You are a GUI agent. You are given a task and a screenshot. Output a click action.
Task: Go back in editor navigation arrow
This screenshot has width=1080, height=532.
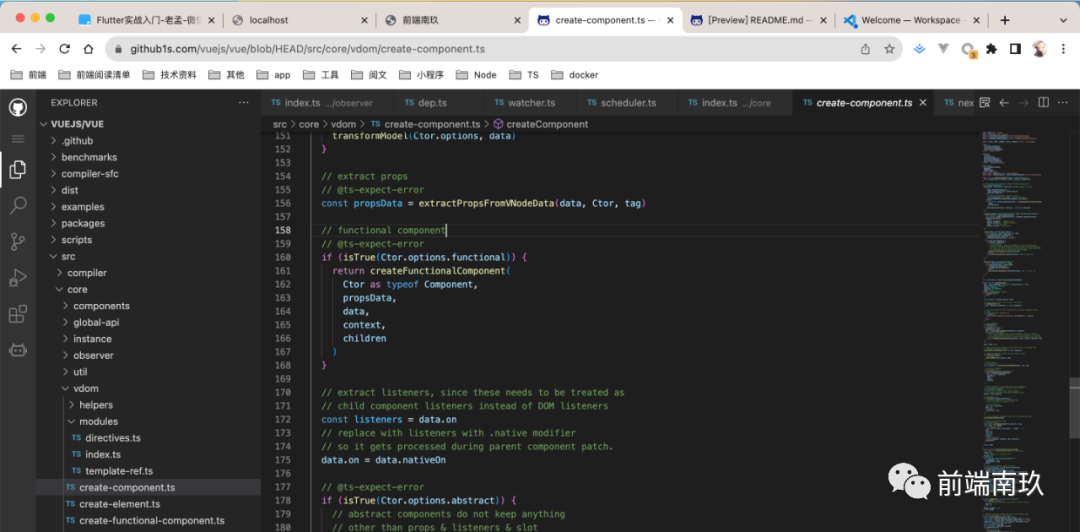pyautogui.click(x=1004, y=103)
